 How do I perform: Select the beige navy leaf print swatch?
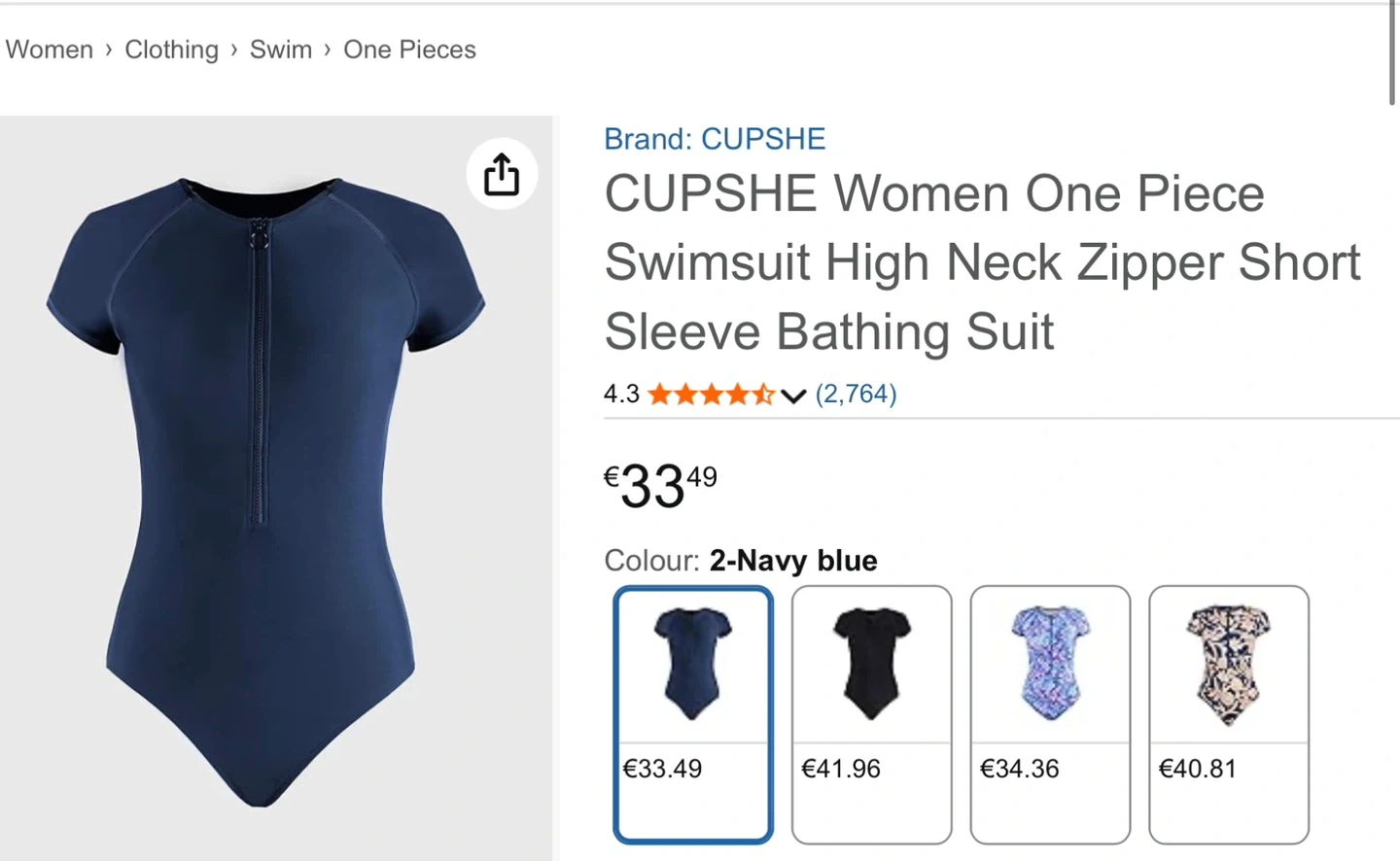pos(1229,665)
